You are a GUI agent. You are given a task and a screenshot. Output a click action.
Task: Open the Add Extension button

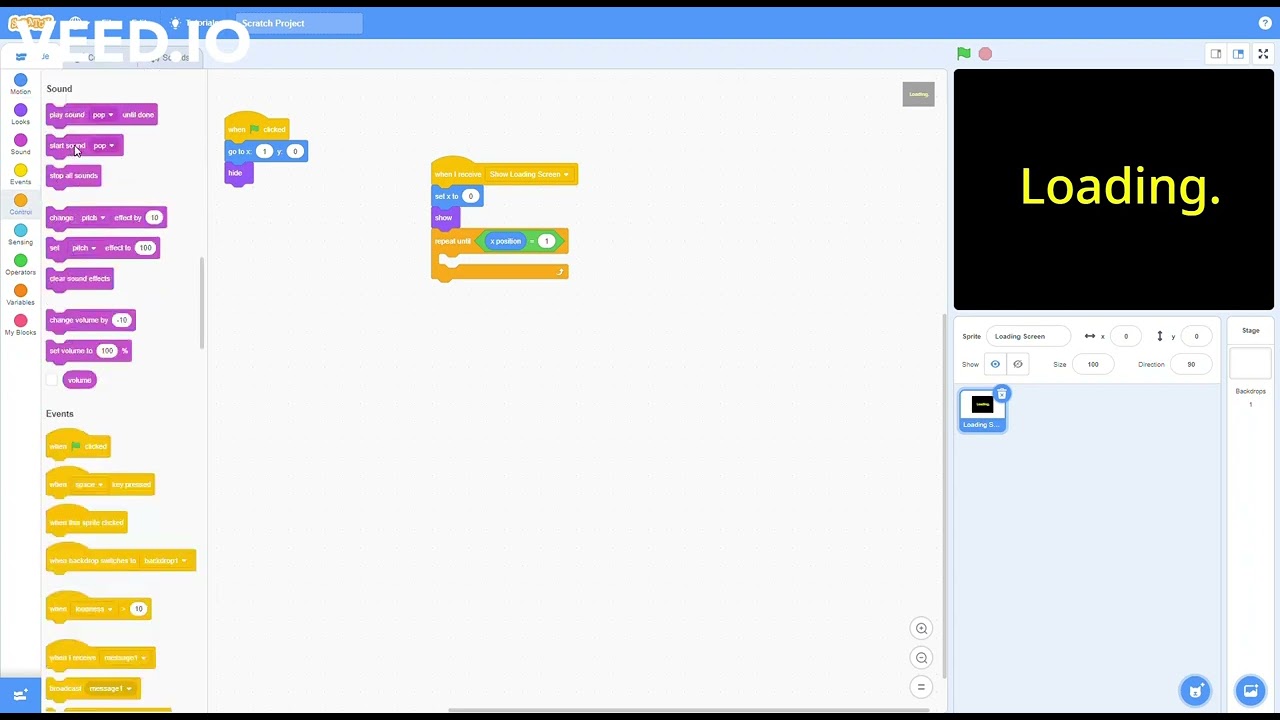tap(20, 694)
